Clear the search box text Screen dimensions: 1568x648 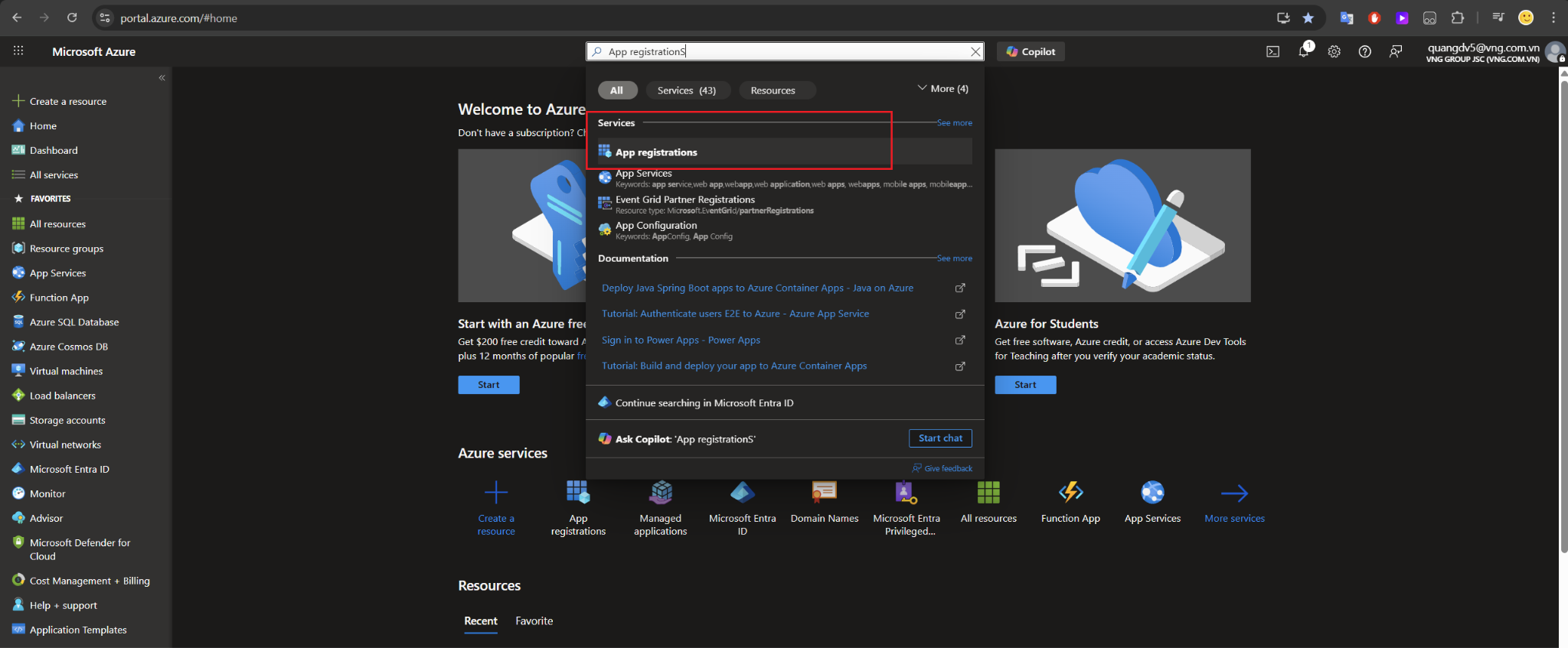tap(975, 51)
